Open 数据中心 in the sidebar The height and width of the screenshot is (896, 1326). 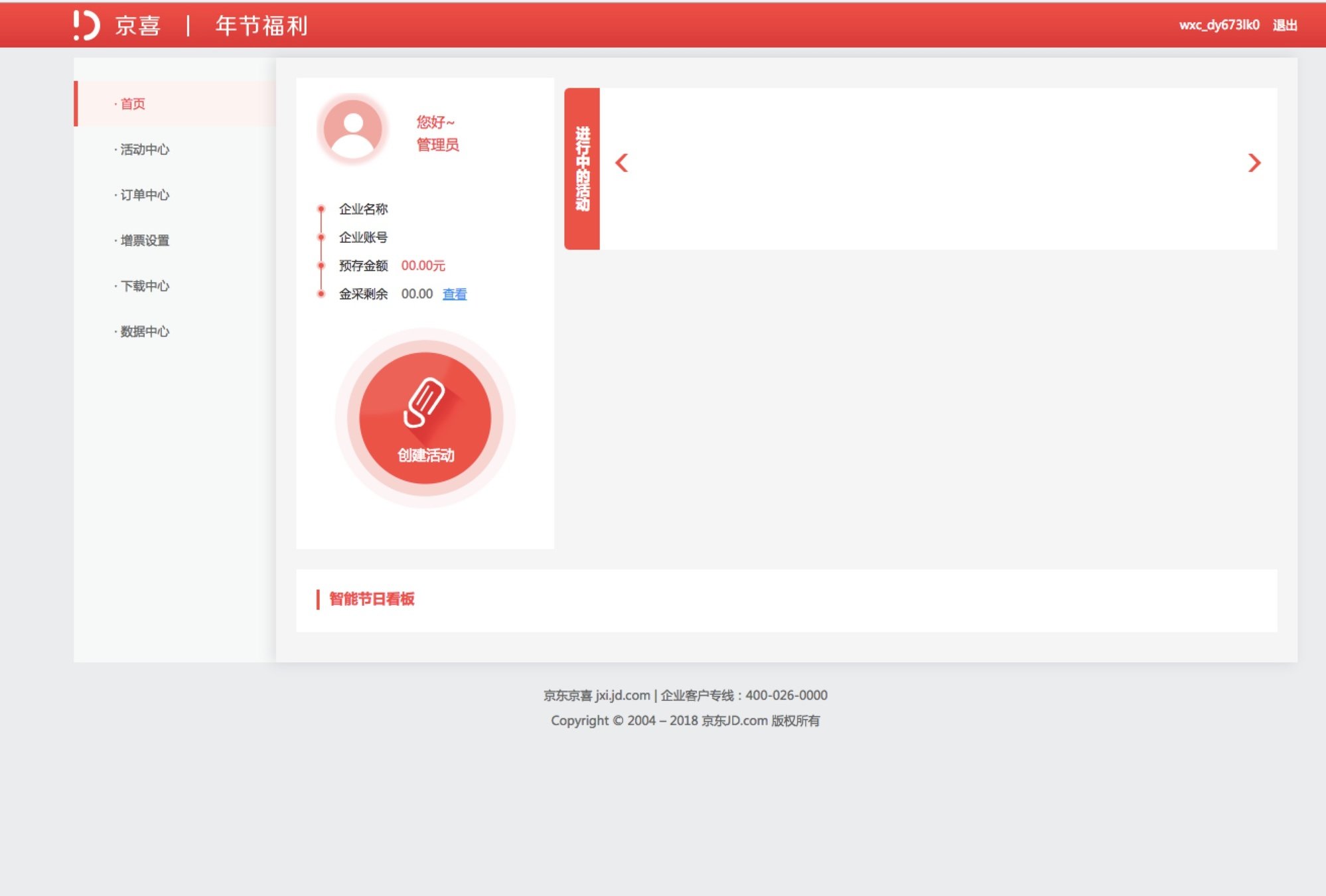(145, 332)
